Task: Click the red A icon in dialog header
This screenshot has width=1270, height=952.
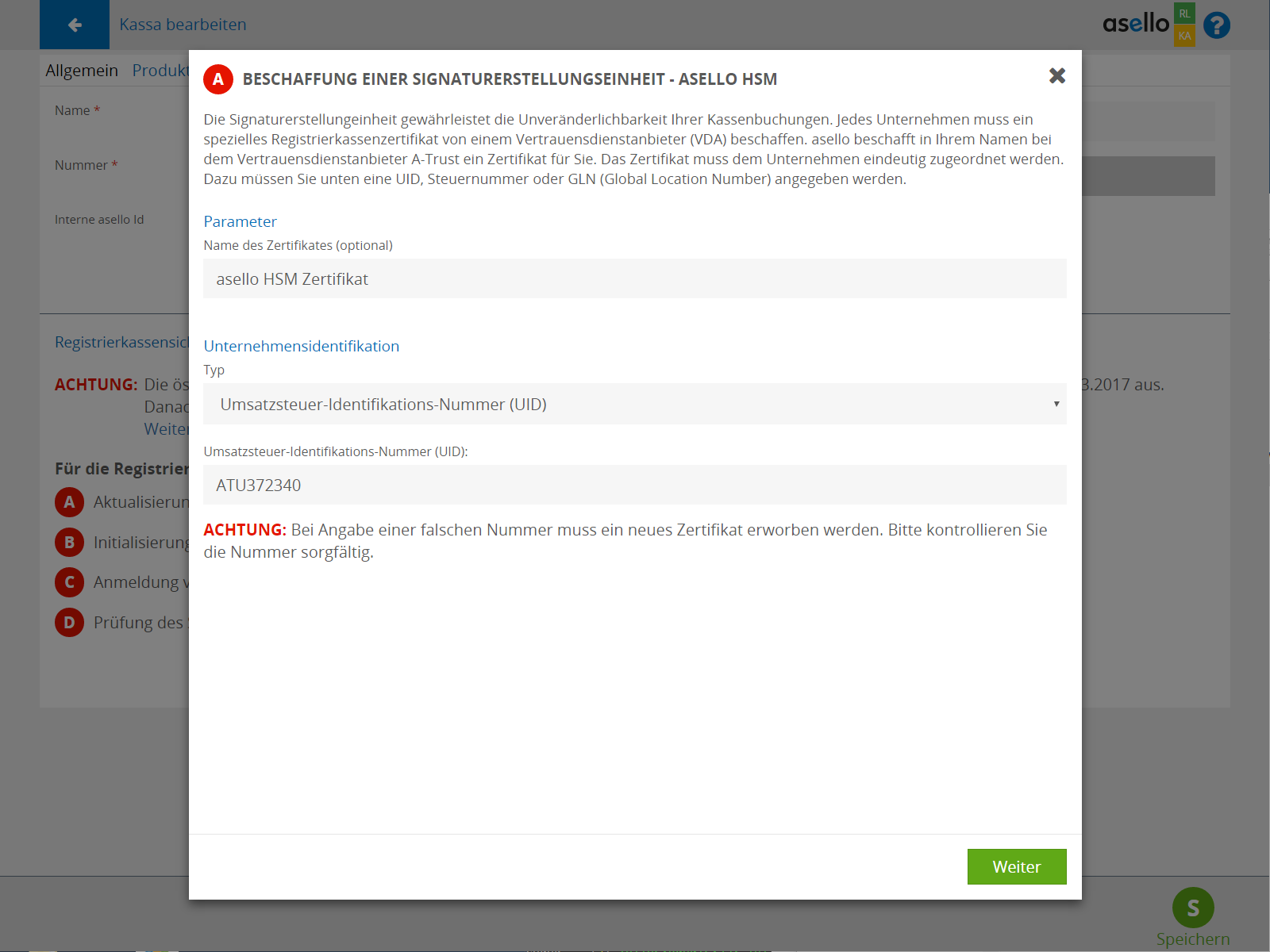Action: 218,79
